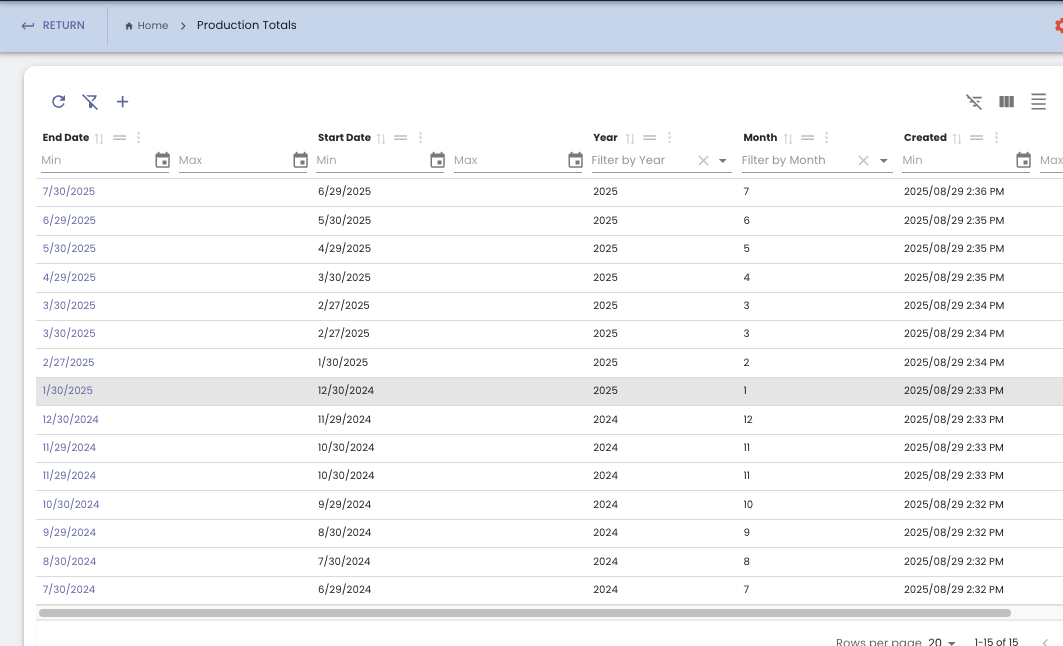Click the RETURN button
Screen dimensions: 1063x646
(x=53, y=25)
